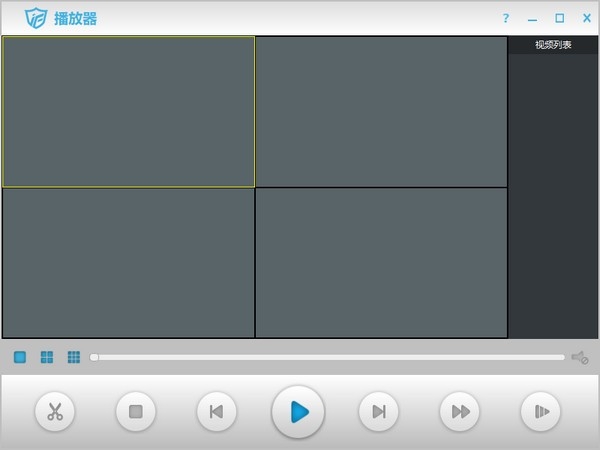This screenshot has width=600, height=450.
Task: Click the fast-forward double arrow button
Action: click(460, 411)
